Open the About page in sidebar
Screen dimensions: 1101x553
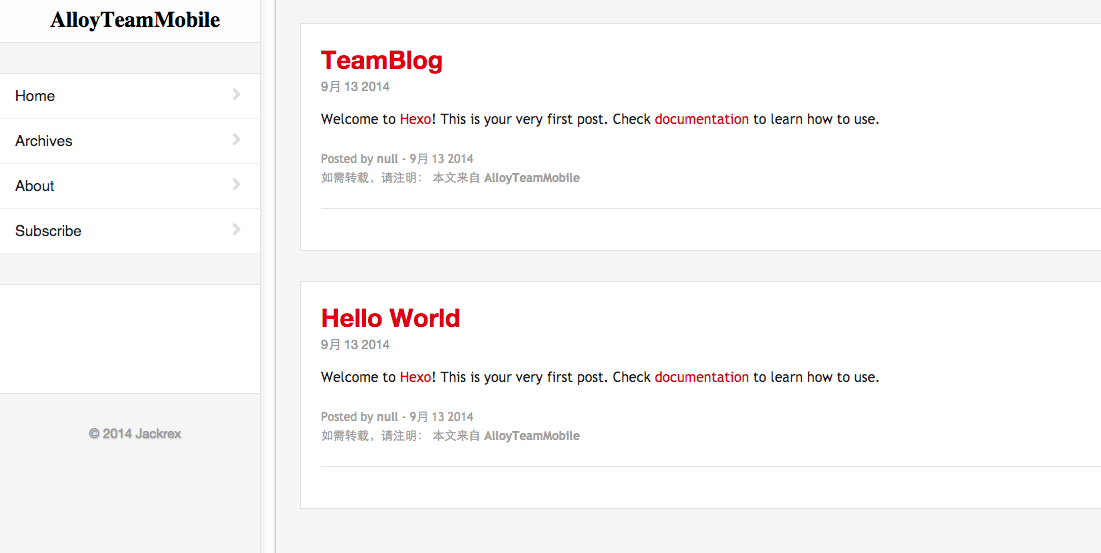(130, 186)
